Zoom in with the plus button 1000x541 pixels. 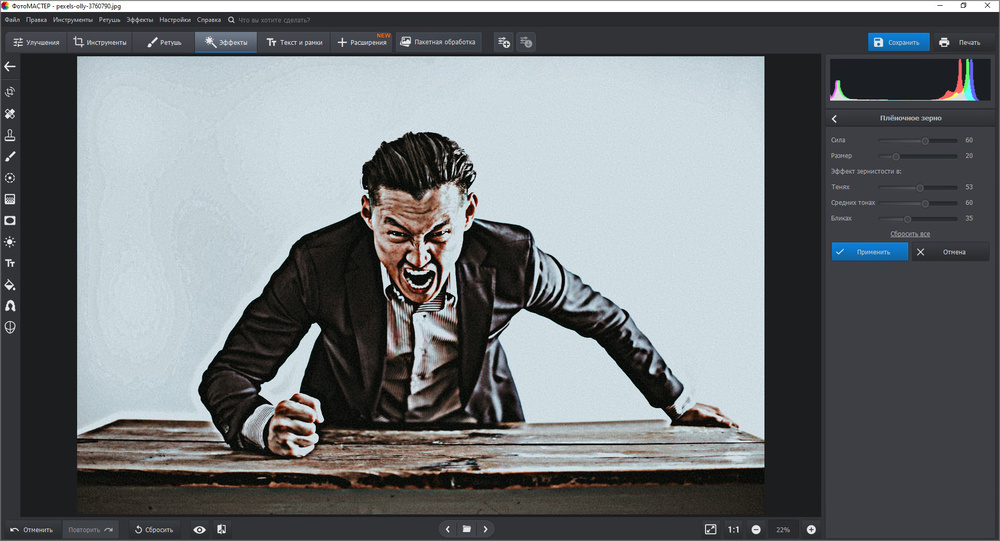pyautogui.click(x=811, y=529)
